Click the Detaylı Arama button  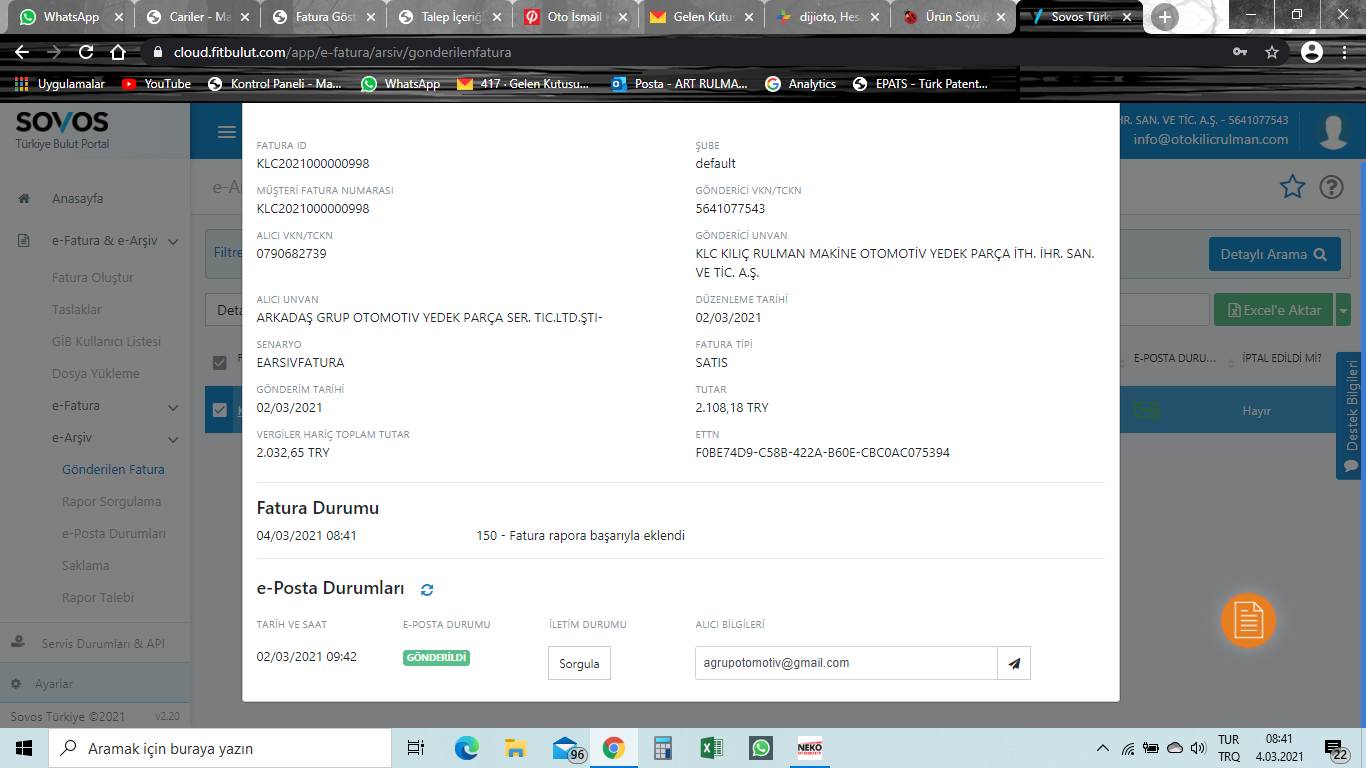[1273, 254]
